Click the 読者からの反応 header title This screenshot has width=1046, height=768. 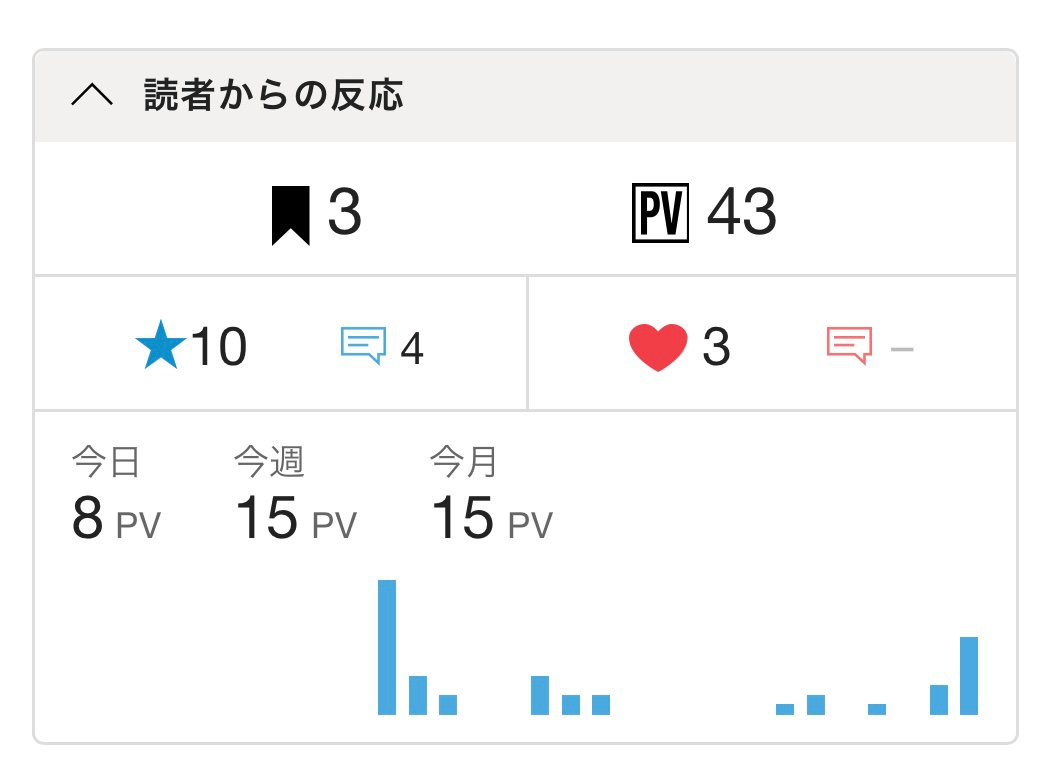pos(273,96)
